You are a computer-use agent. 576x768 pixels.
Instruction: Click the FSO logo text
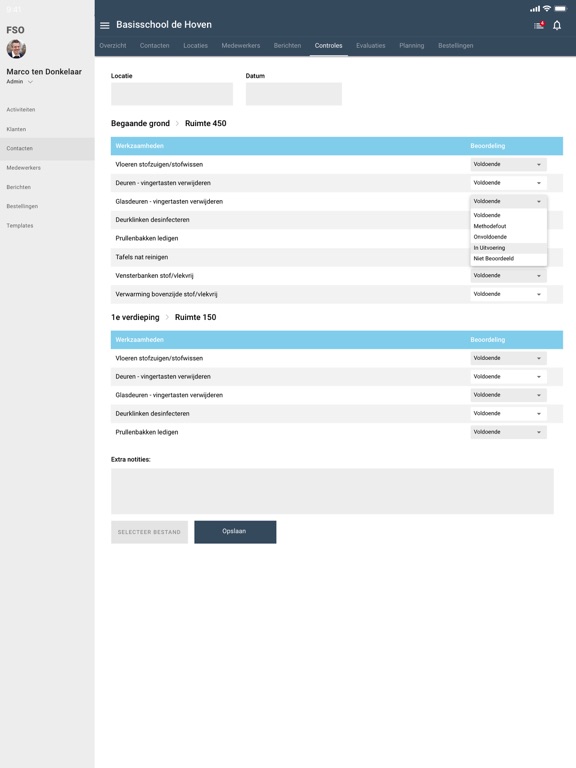pos(15,30)
